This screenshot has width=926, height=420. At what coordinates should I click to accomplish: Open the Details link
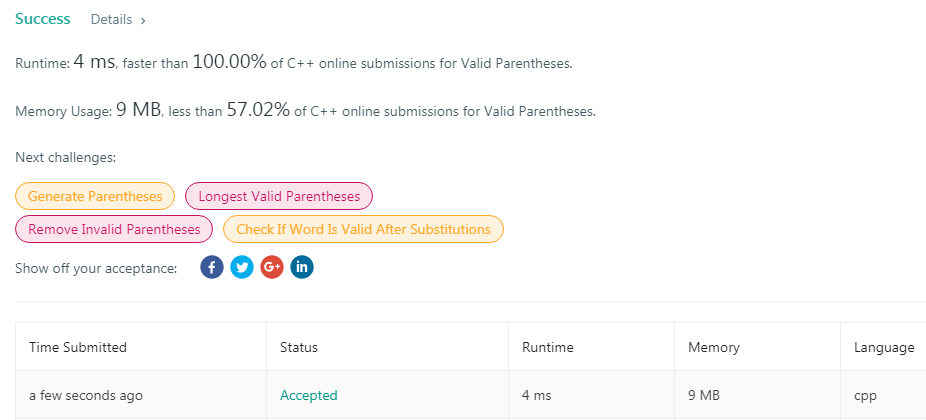coord(111,19)
